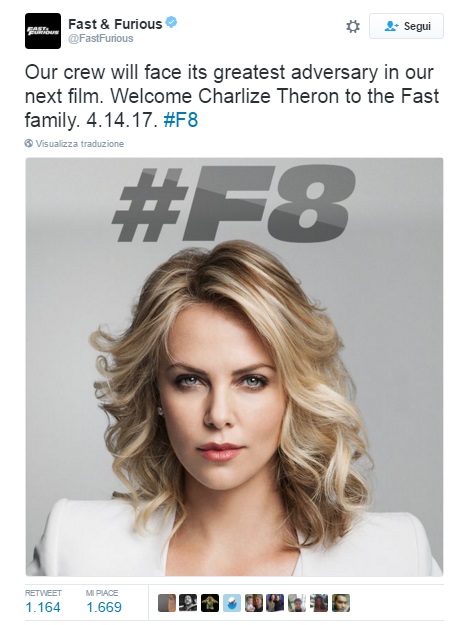Click Visualizza traduzione to translate the tweet
Viewport: 469px width, 625px height.
(x=80, y=144)
